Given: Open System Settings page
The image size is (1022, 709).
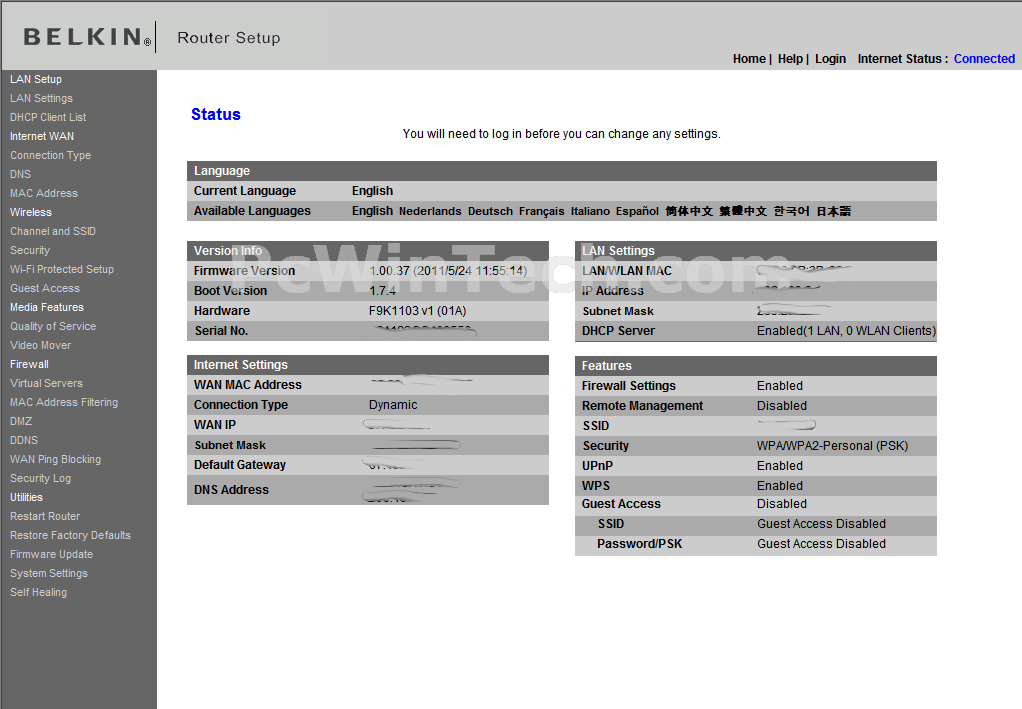Looking at the screenshot, I should [x=49, y=573].
